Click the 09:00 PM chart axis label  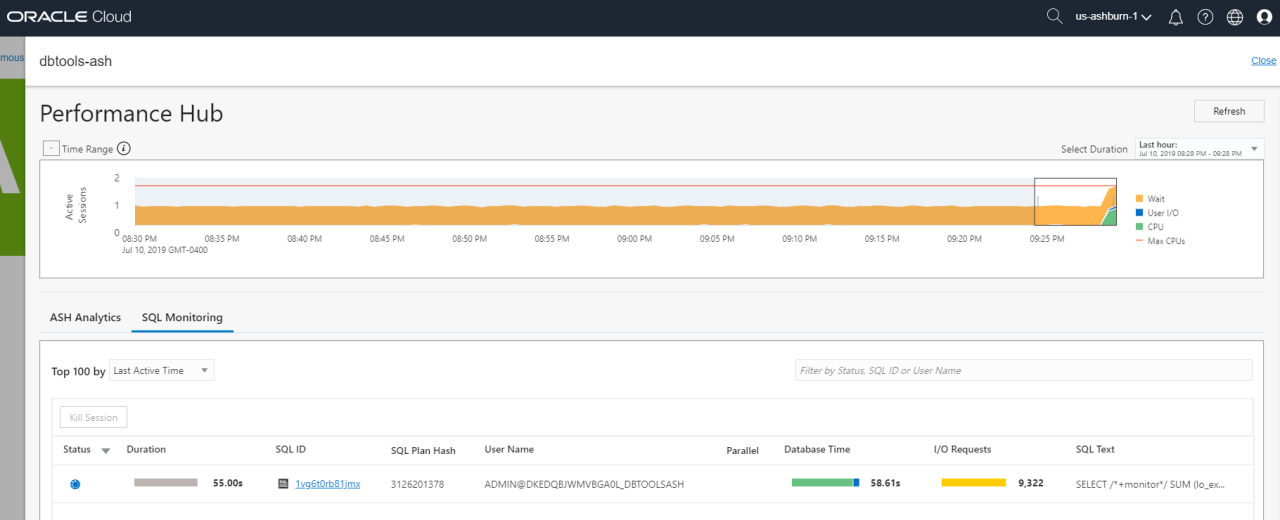coord(634,240)
